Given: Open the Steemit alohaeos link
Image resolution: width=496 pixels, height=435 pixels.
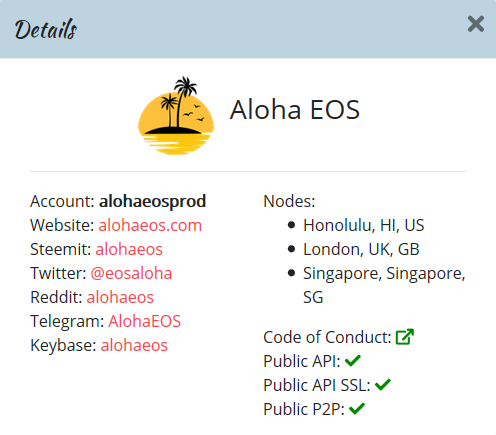Looking at the screenshot, I should 129,249.
